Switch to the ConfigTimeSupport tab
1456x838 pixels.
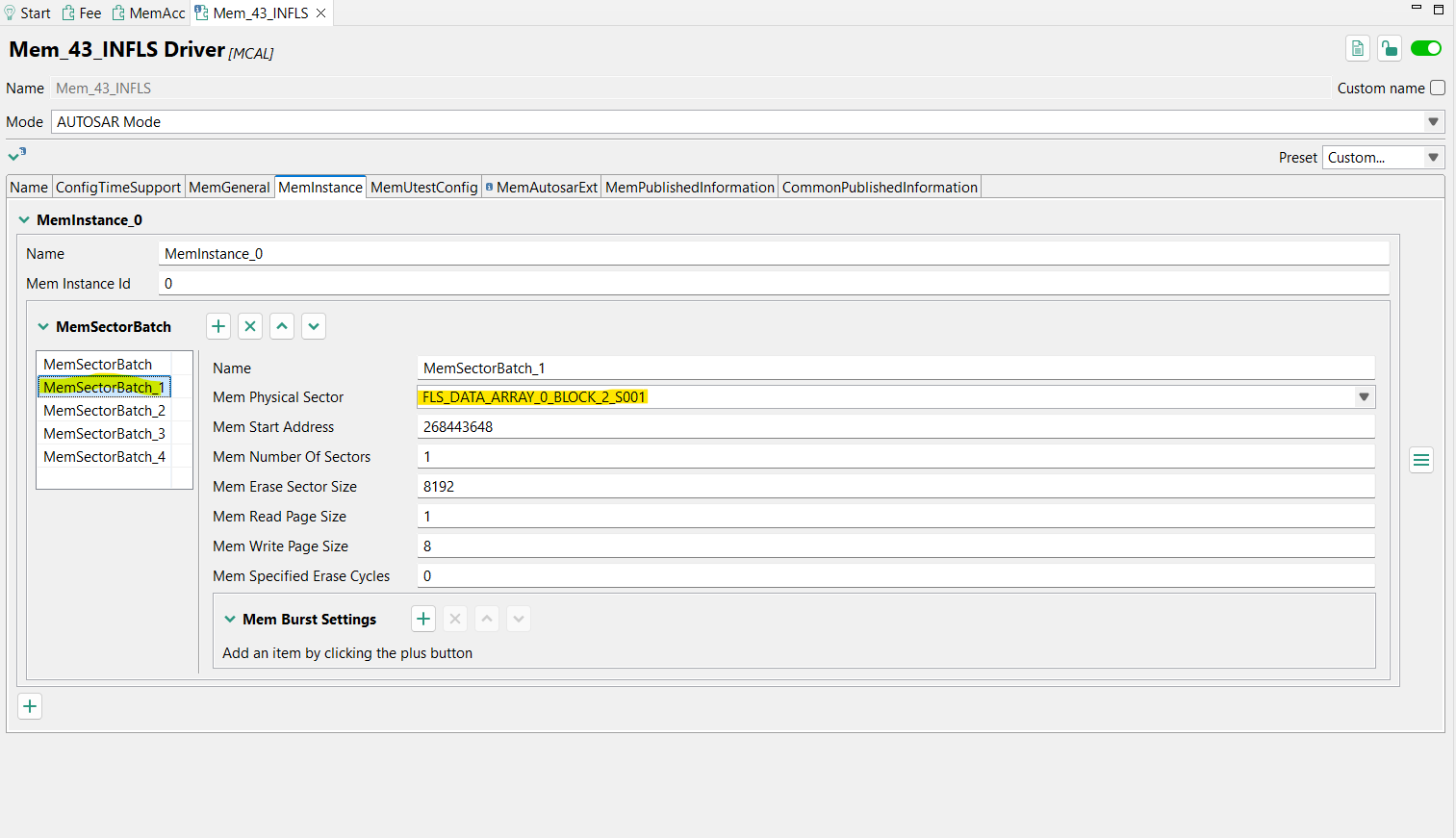118,188
